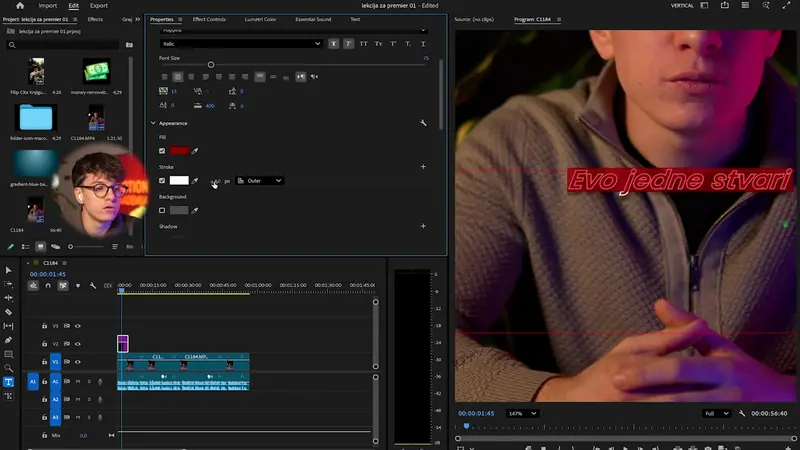Select the Selection arrow tool
The height and width of the screenshot is (450, 800).
point(8,270)
